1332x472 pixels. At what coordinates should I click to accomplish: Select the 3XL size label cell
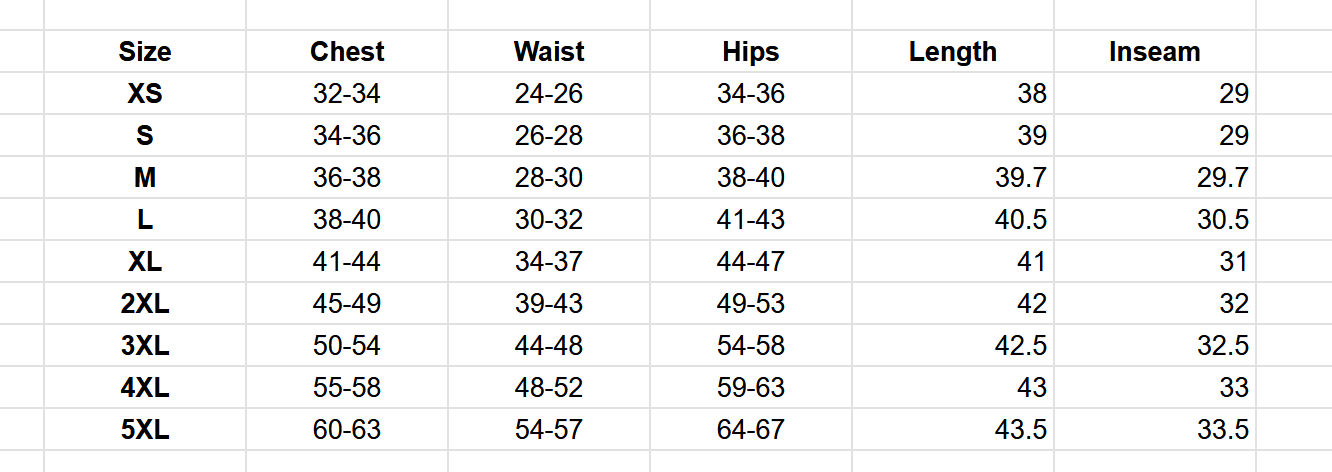(x=145, y=346)
